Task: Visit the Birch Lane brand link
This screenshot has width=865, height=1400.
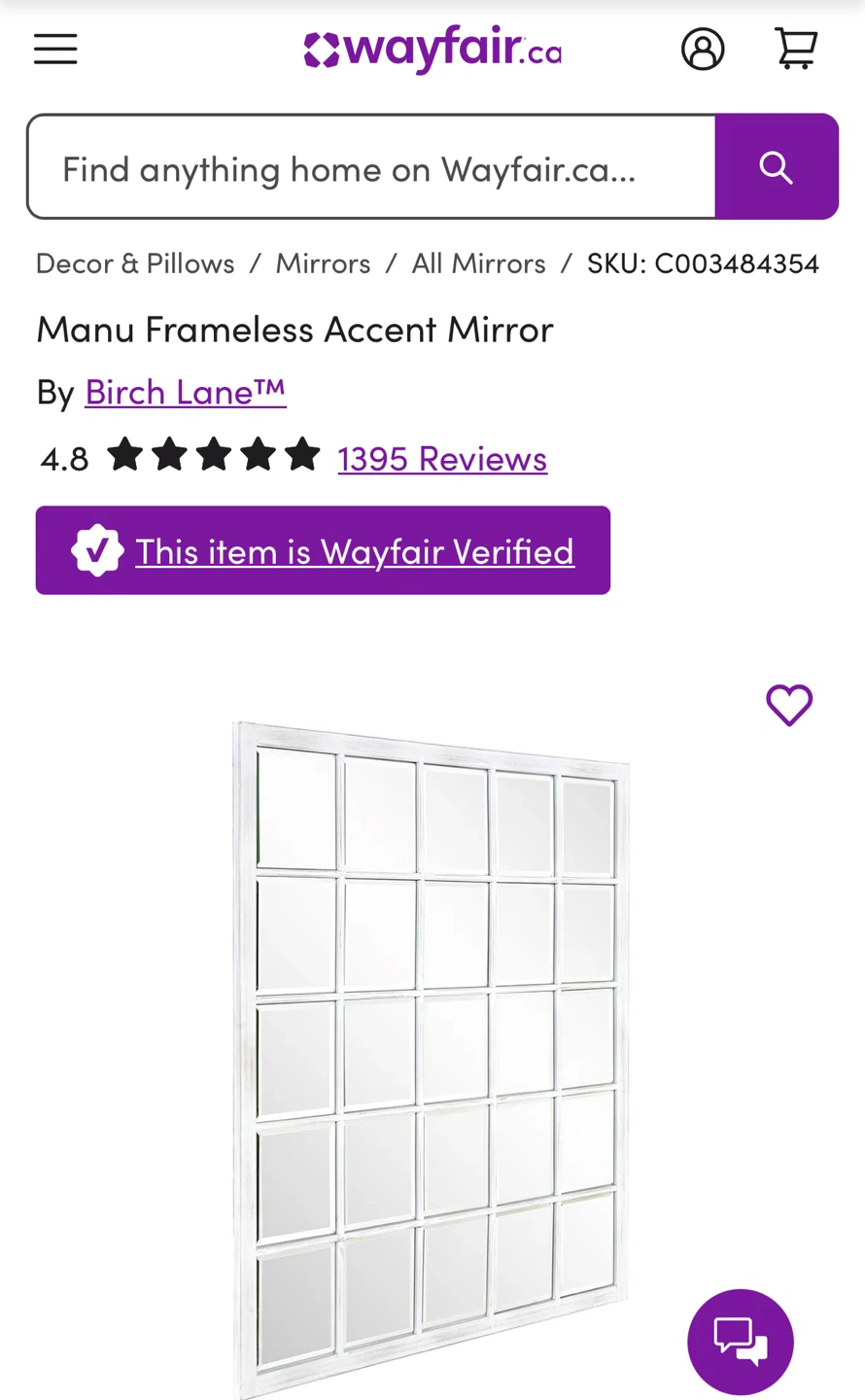Action: point(186,392)
